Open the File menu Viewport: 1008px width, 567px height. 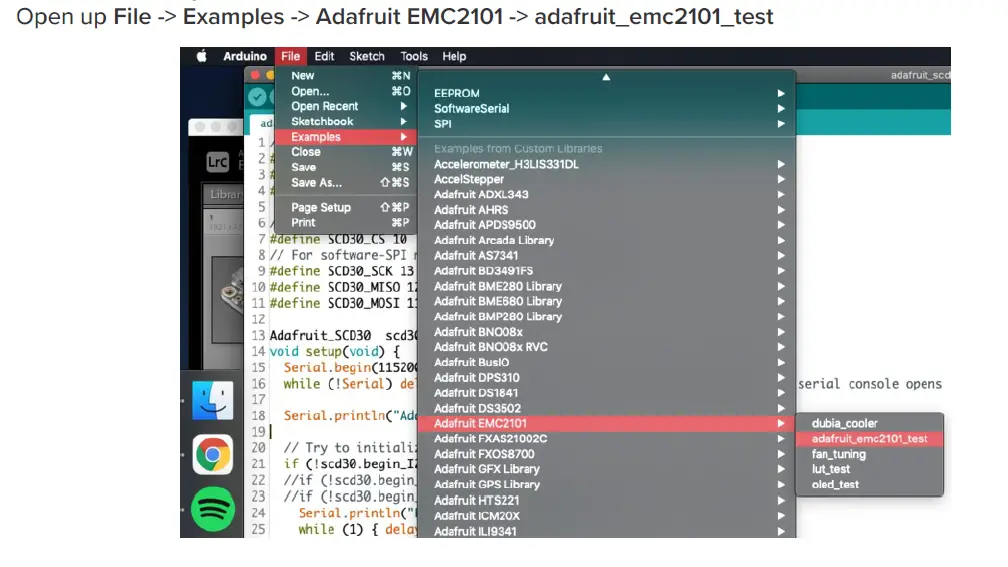291,57
